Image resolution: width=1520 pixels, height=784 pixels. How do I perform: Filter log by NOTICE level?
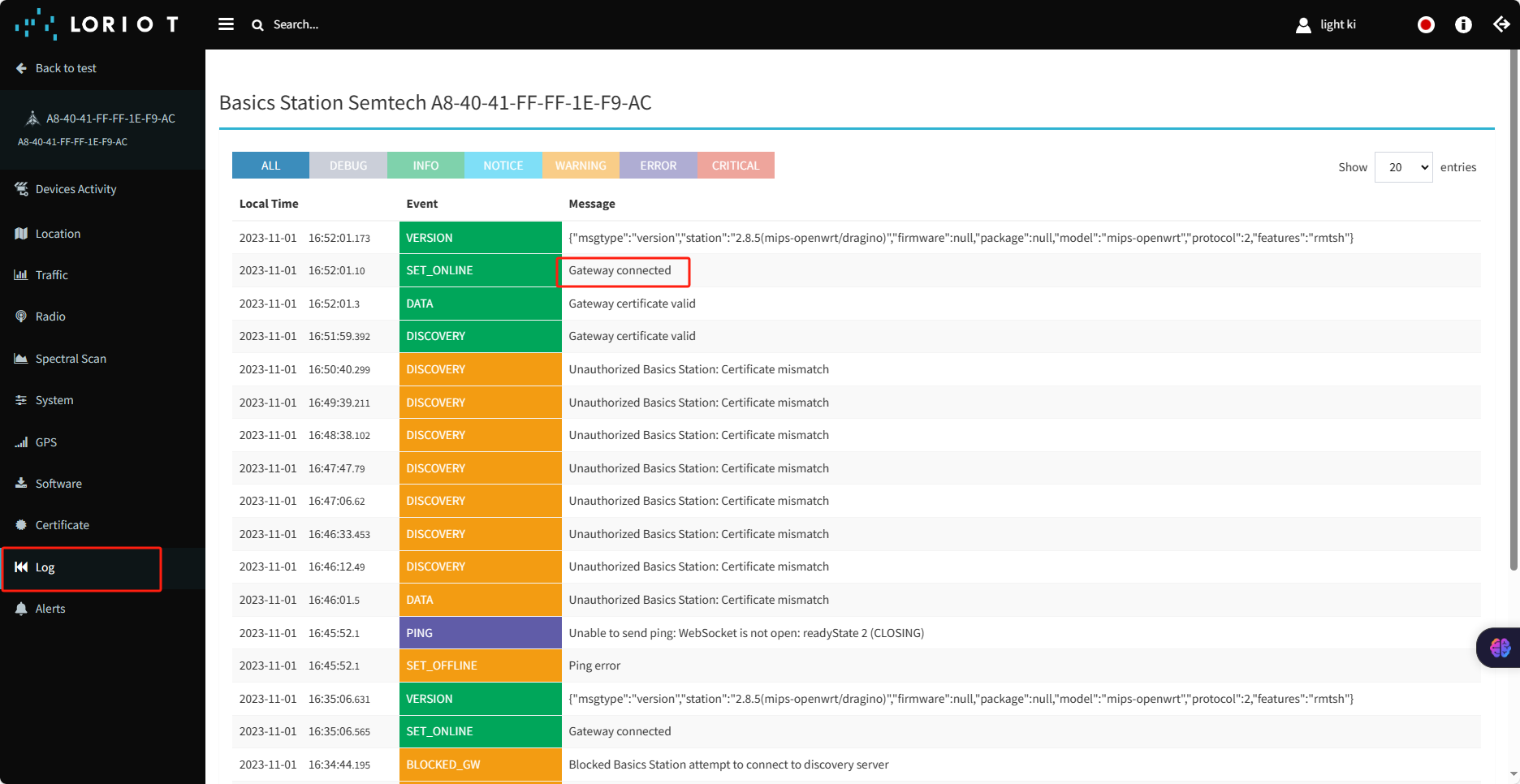[x=503, y=166]
